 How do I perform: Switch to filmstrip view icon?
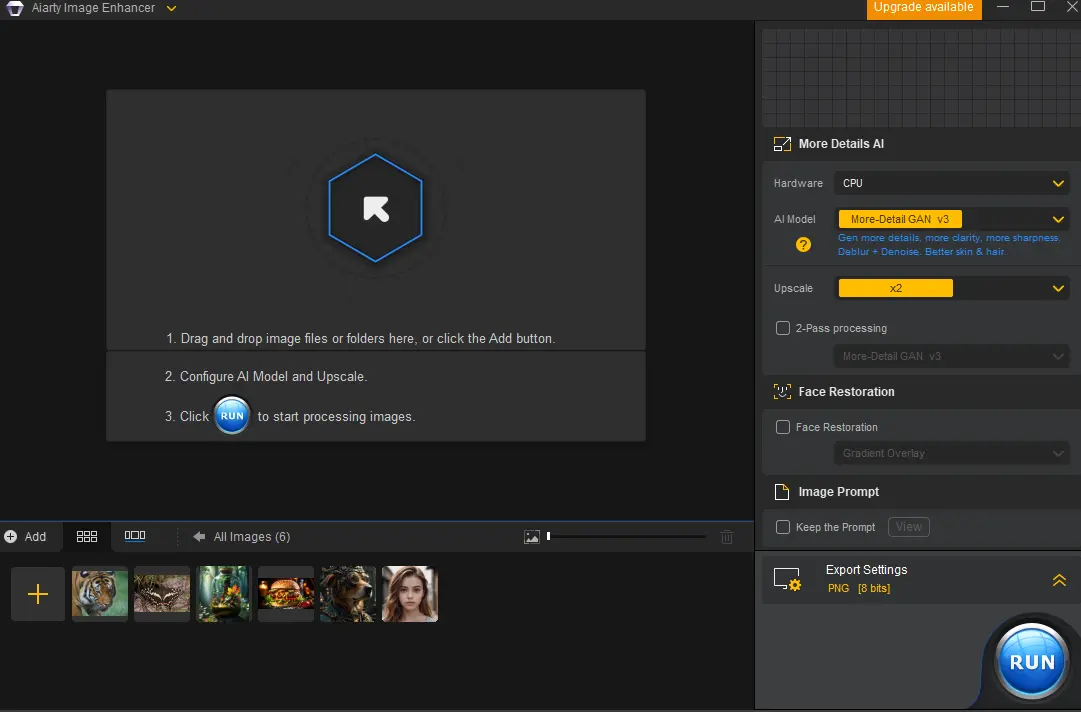135,536
